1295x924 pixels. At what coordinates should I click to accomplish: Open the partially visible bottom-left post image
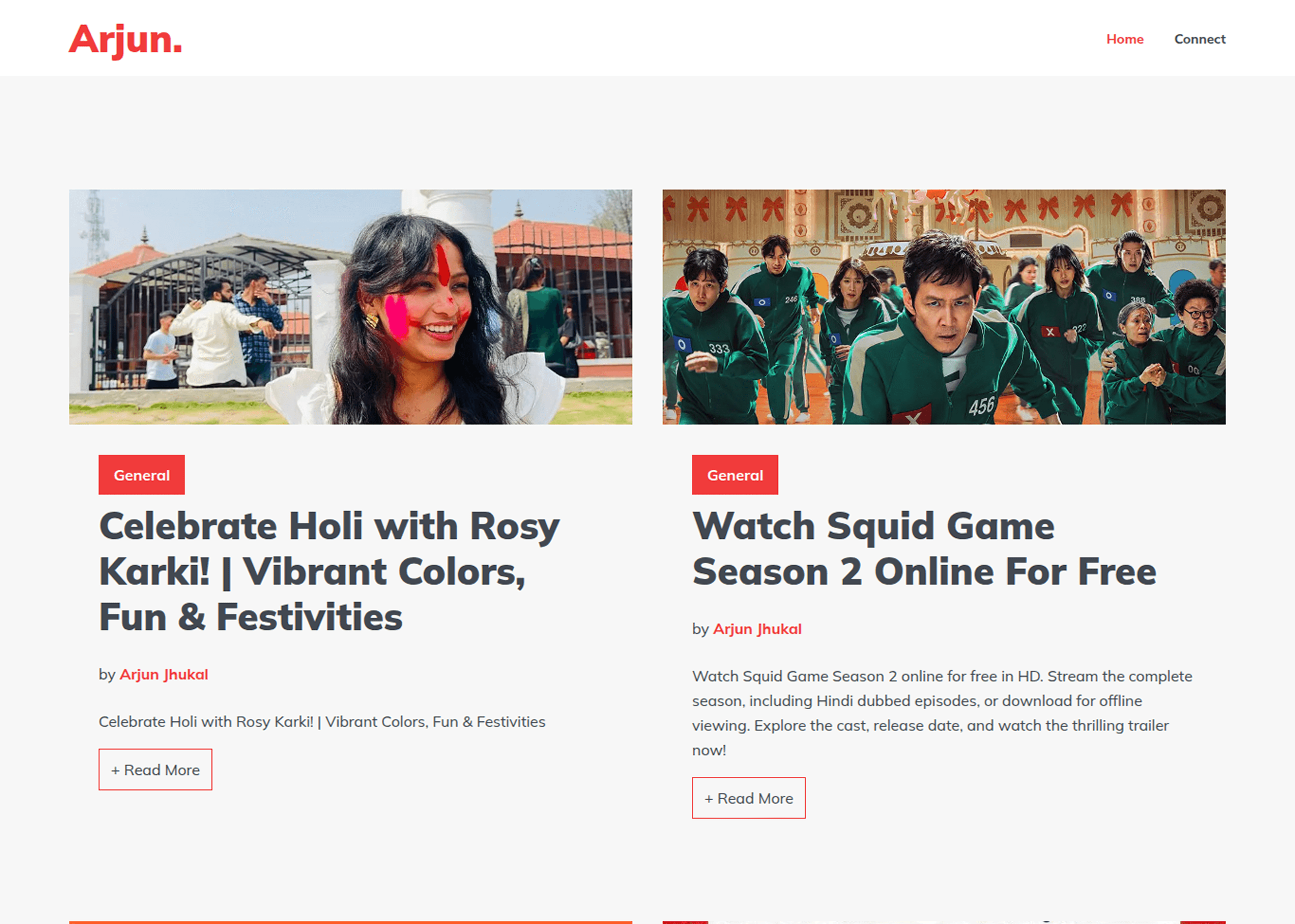pyautogui.click(x=350, y=922)
